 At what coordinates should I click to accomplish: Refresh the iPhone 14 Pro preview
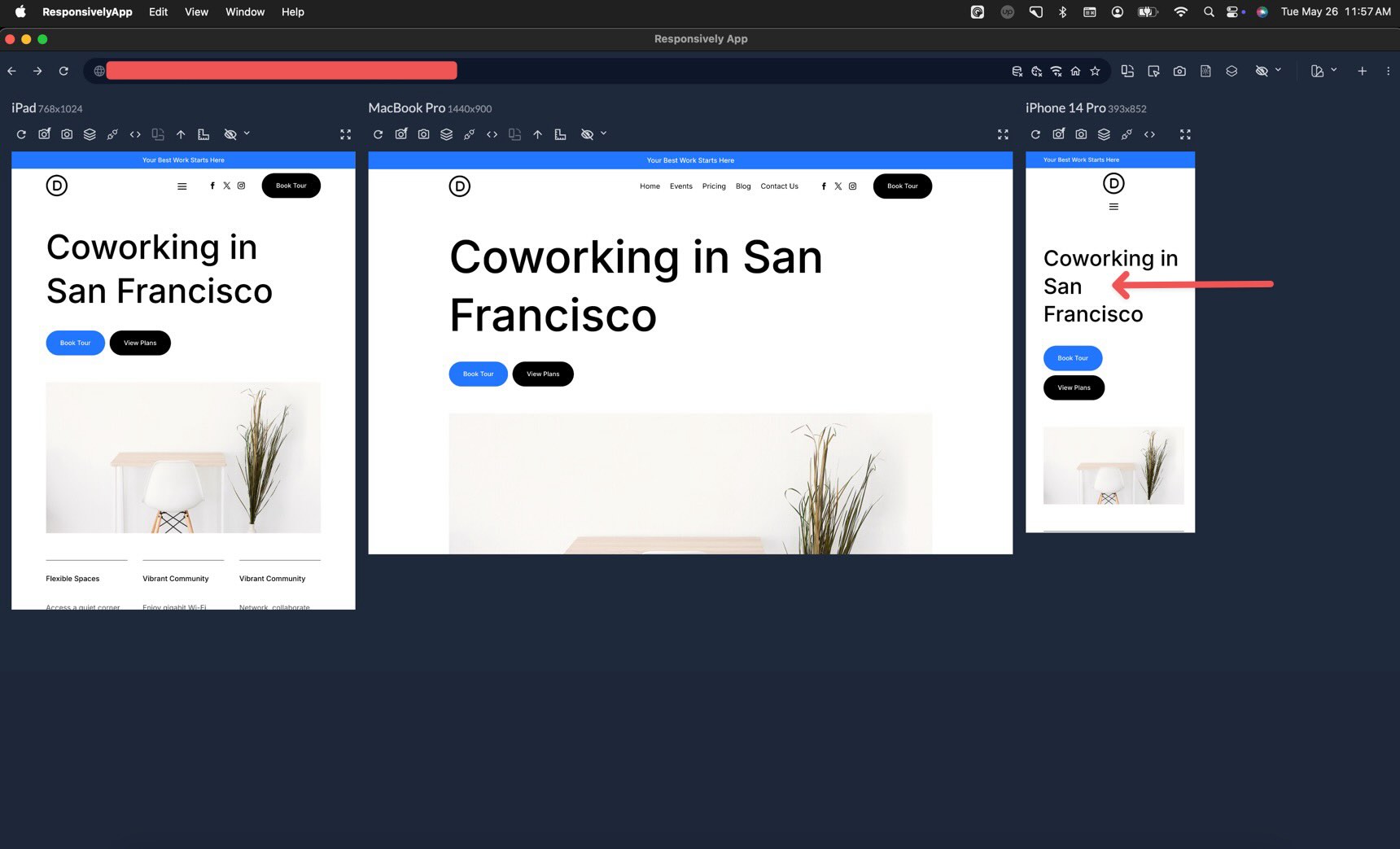pyautogui.click(x=1035, y=134)
